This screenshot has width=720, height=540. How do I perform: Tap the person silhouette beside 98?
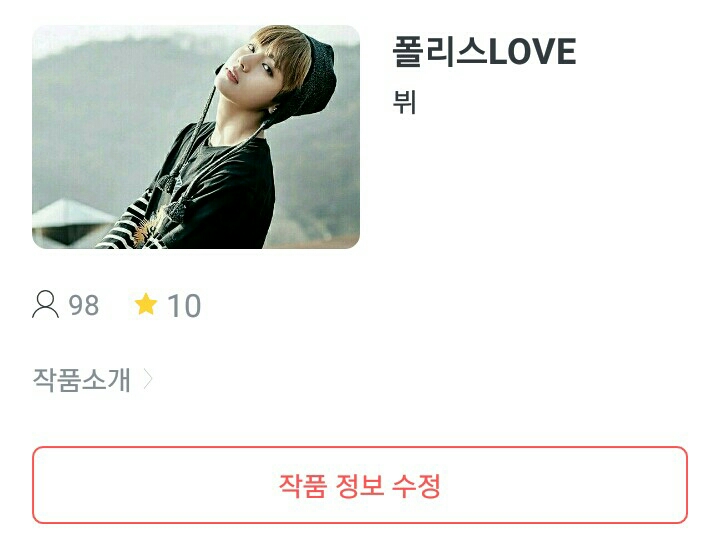coord(45,304)
